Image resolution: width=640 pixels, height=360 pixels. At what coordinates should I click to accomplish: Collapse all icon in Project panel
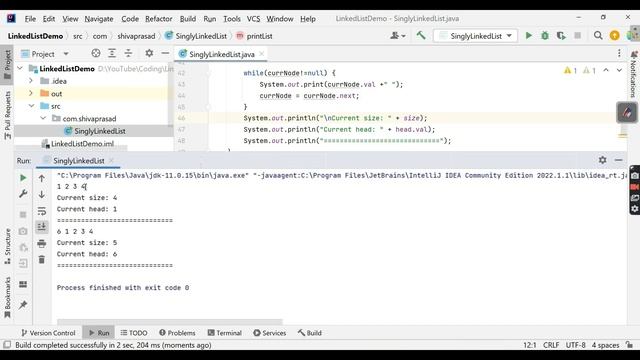point(128,53)
